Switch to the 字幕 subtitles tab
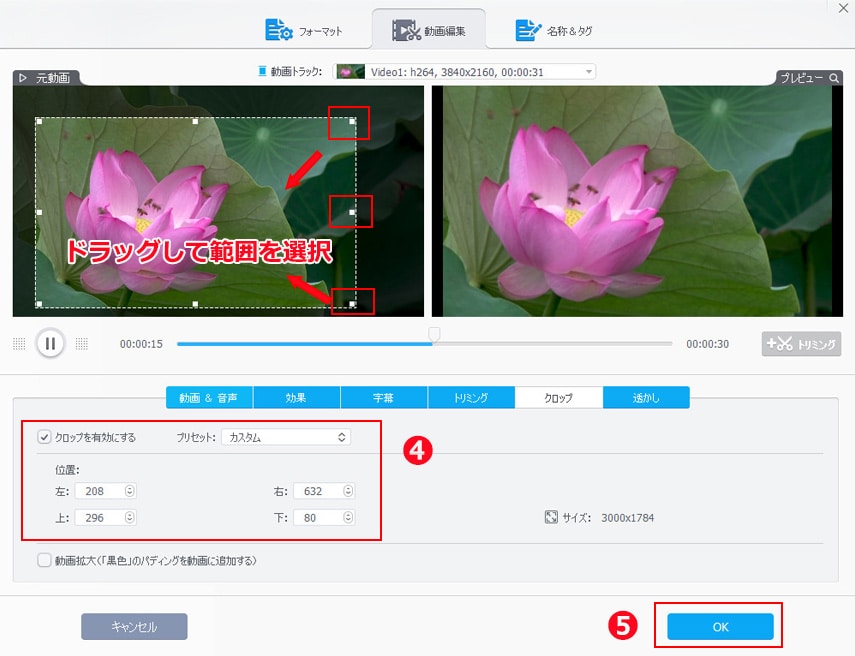 point(383,396)
